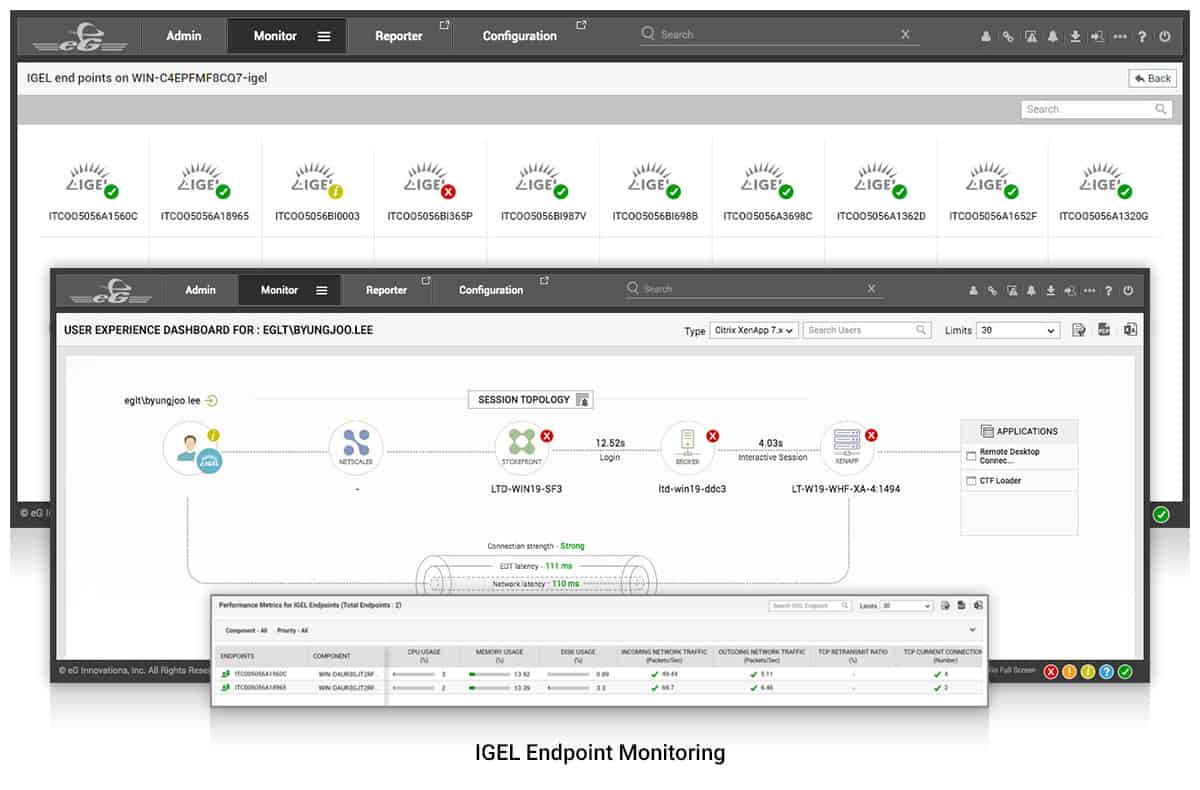The height and width of the screenshot is (790, 1200).
Task: Click the yellow minor status filter in the dashboard footer
Action: (x=1088, y=671)
